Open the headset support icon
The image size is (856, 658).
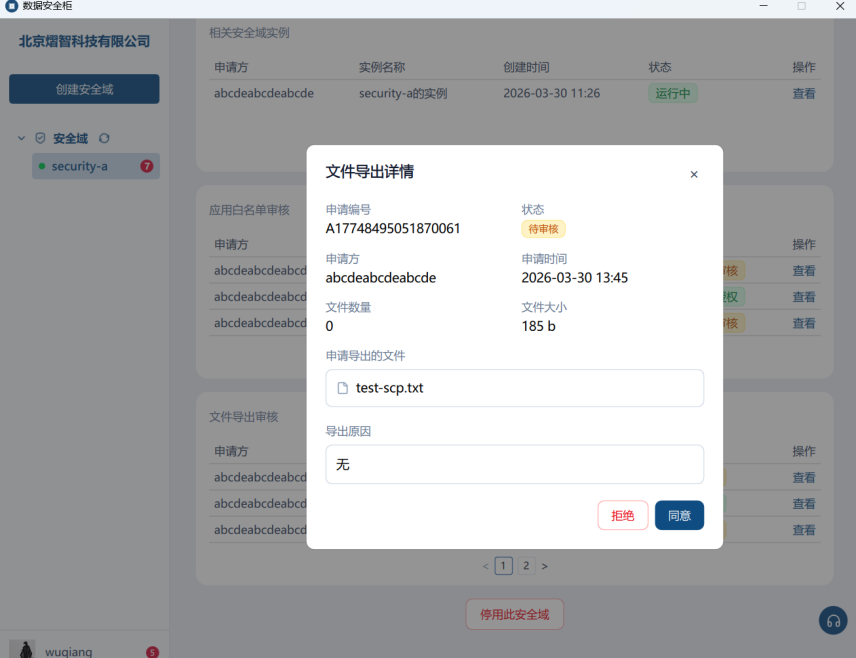[833, 620]
